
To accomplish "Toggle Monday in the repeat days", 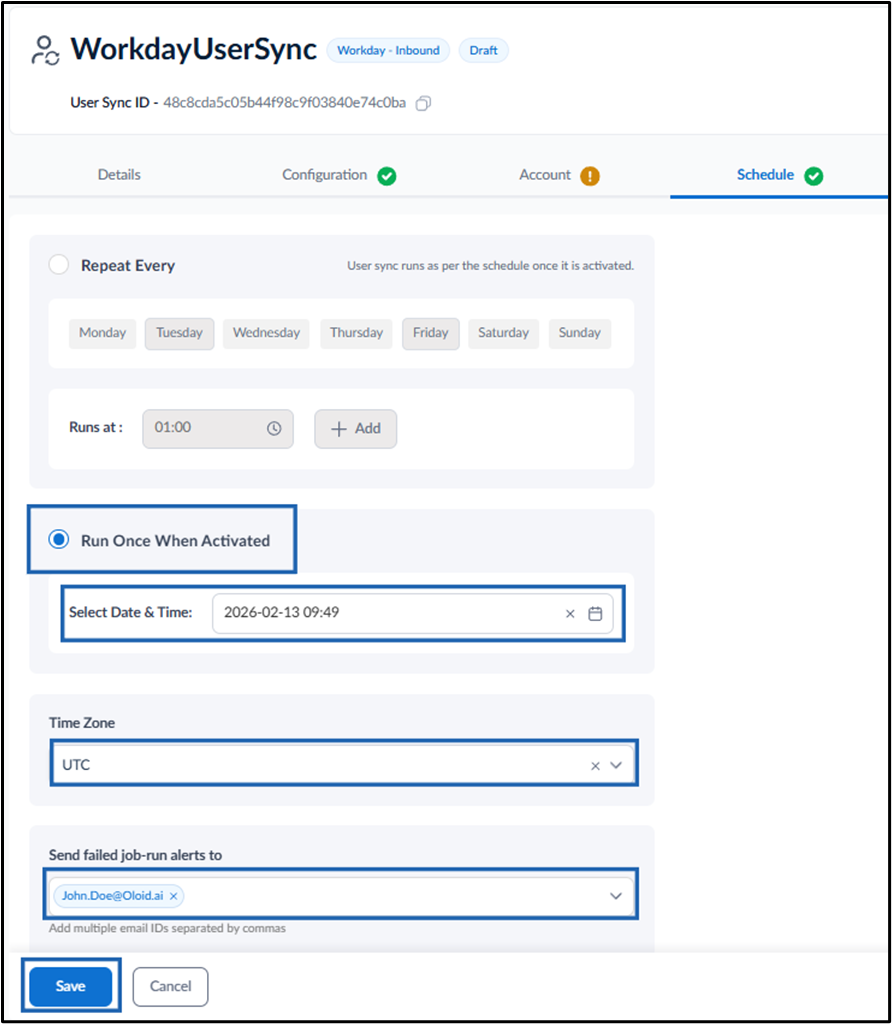I will pyautogui.click(x=103, y=333).
